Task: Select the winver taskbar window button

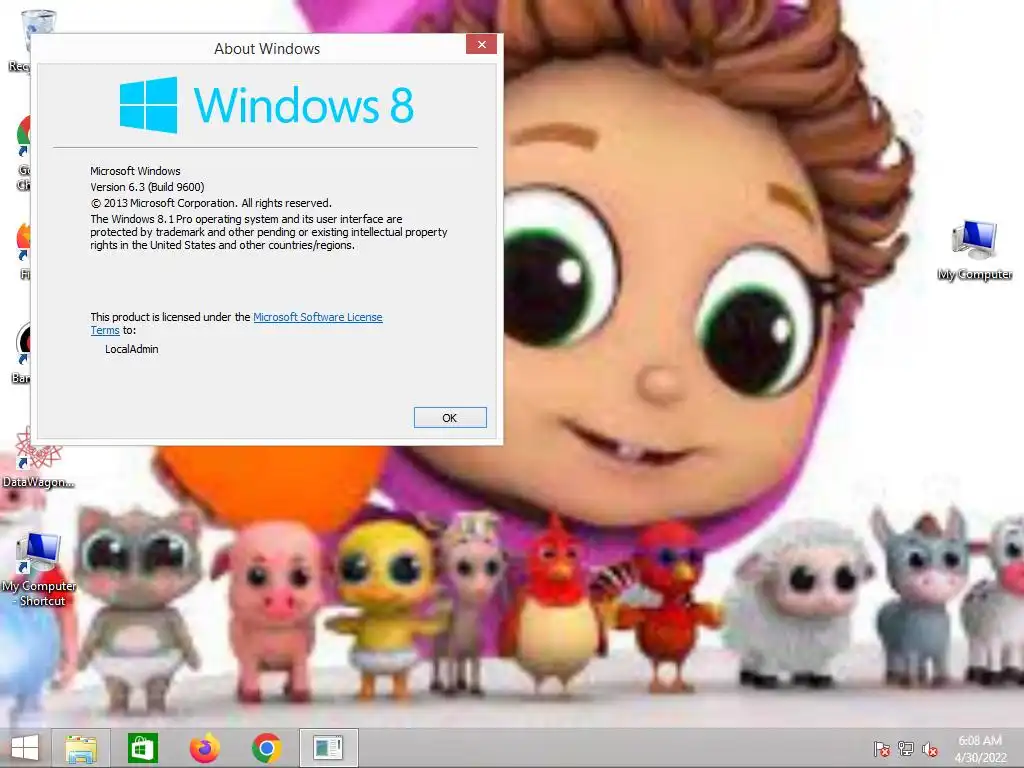Action: click(328, 748)
